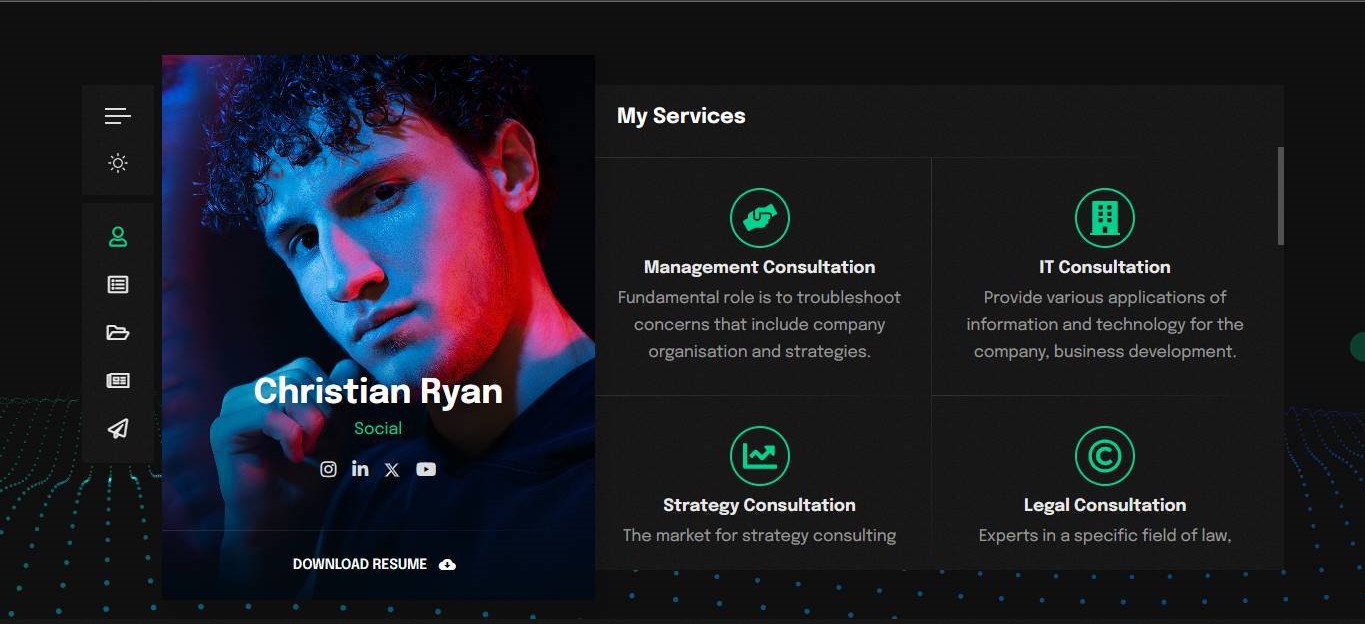1365x624 pixels.
Task: Select the profile person icon in sidebar
Action: coord(118,237)
